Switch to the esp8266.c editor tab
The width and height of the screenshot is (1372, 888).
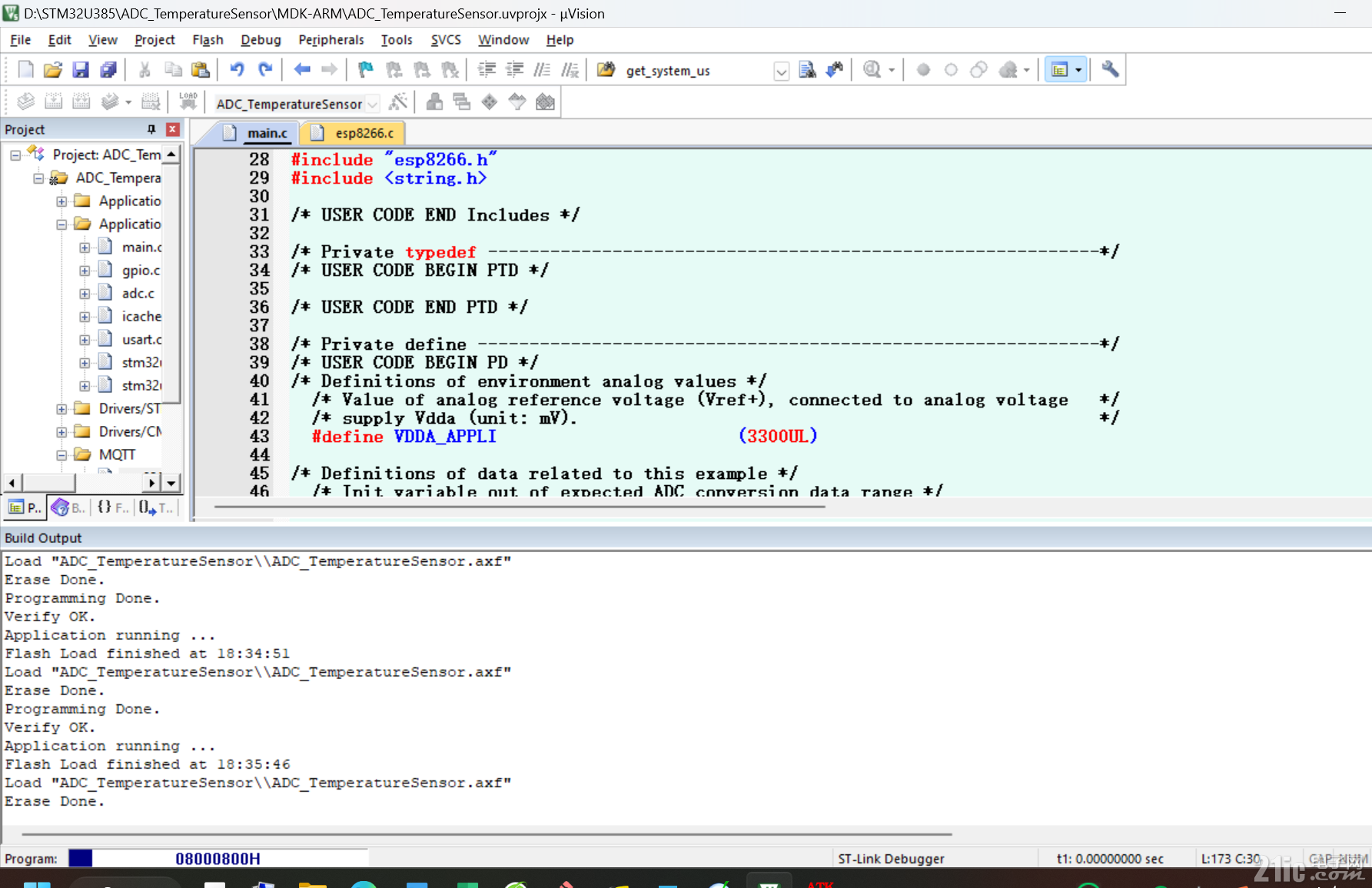[x=354, y=133]
